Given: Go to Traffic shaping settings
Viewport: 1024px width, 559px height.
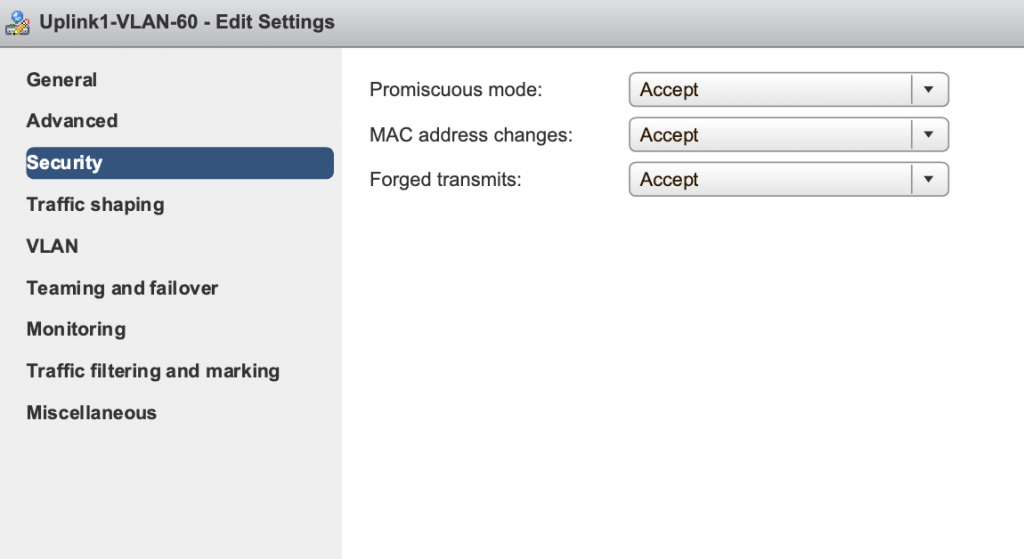Looking at the screenshot, I should point(95,204).
